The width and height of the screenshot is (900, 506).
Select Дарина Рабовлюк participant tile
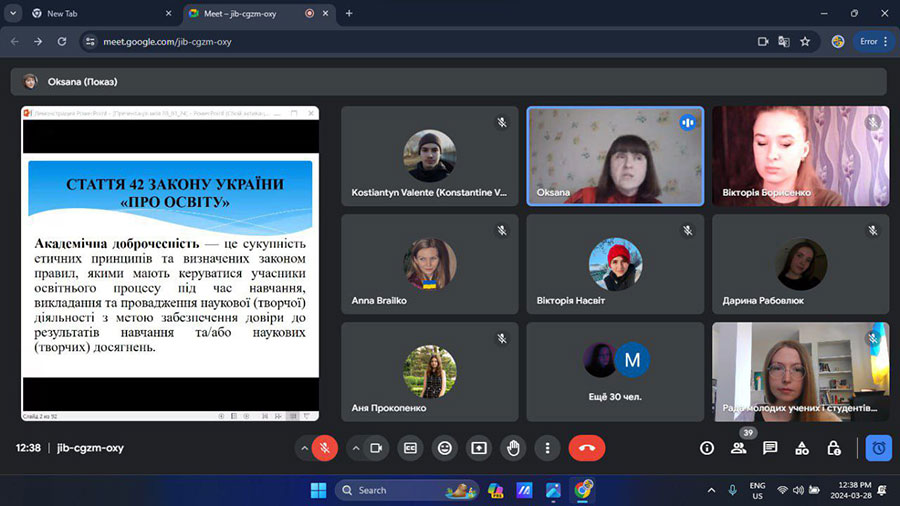coord(801,264)
